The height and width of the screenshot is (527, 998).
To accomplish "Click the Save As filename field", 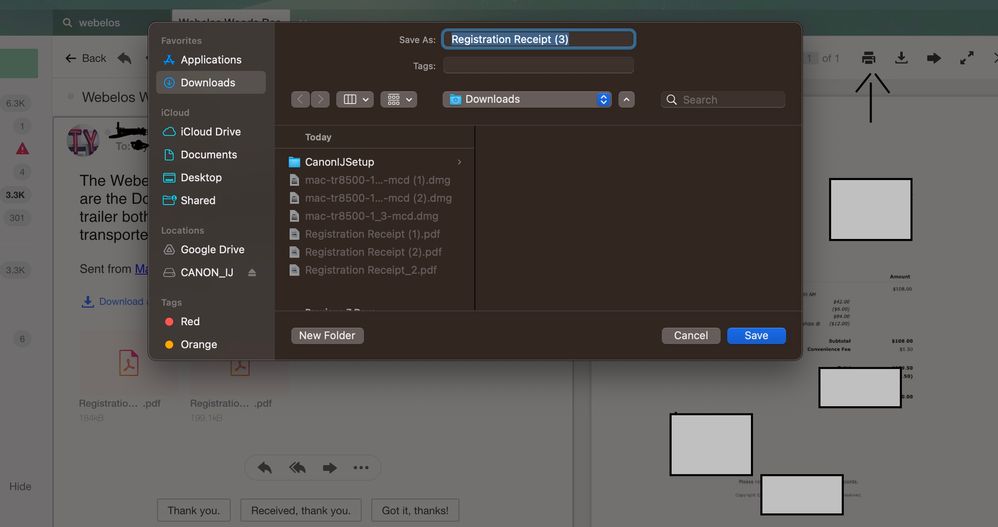I will (x=538, y=40).
